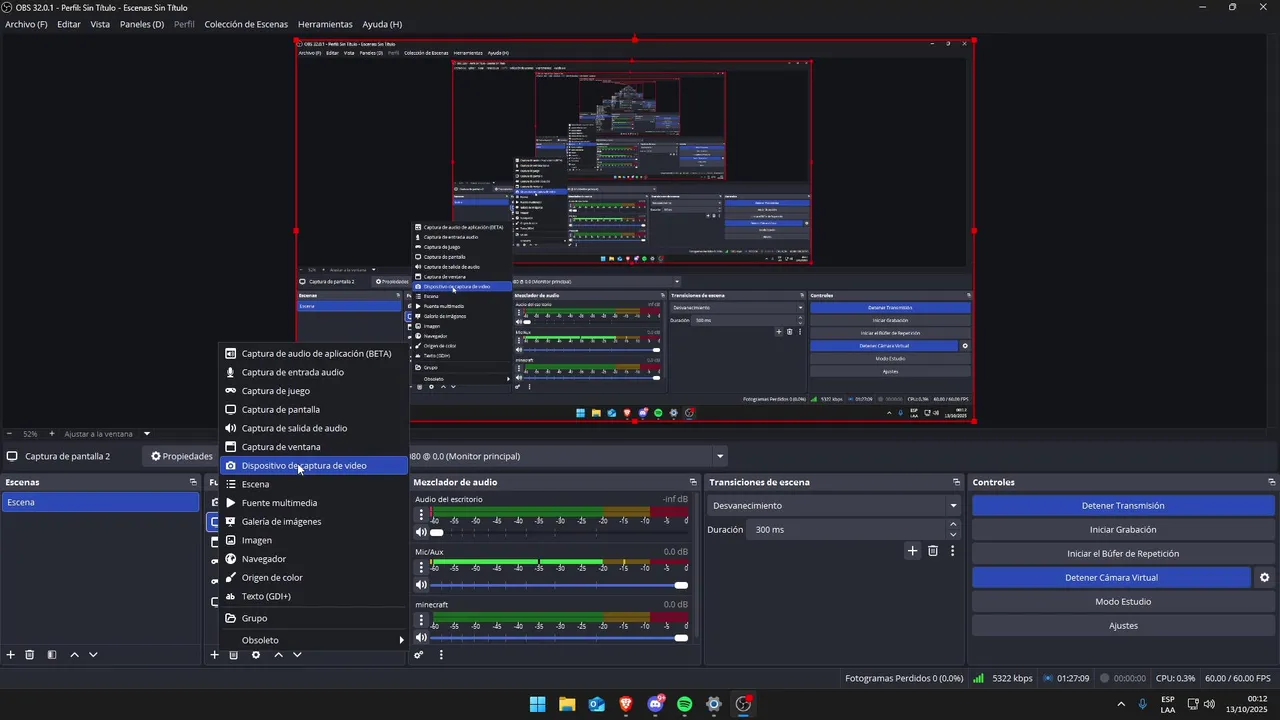The image size is (1280, 720).
Task: Move the scene down with the Escenas down arrow
Action: click(93, 655)
